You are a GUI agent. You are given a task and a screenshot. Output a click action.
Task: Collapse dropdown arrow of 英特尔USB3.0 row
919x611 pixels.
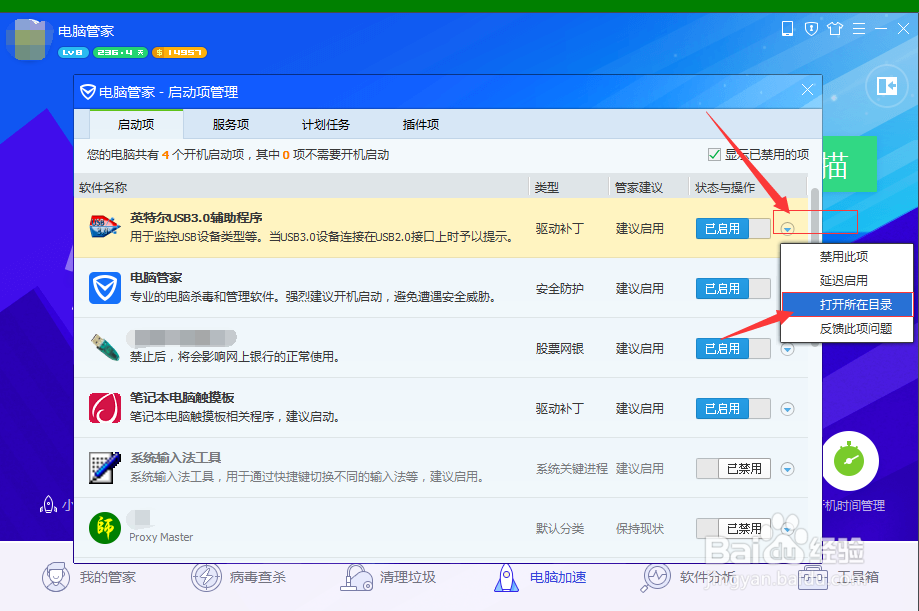pos(787,229)
